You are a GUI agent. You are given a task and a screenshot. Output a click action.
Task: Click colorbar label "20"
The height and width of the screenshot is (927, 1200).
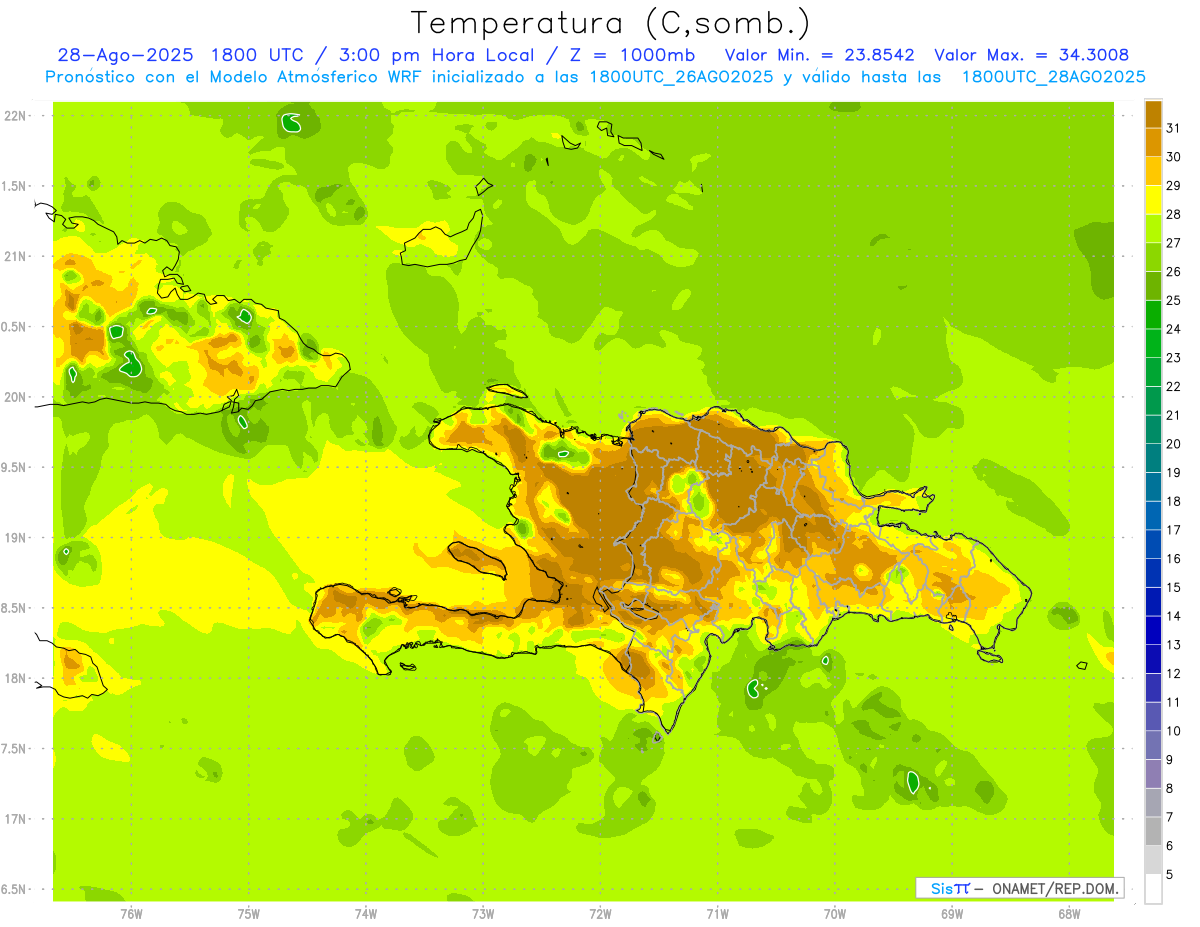[1173, 443]
